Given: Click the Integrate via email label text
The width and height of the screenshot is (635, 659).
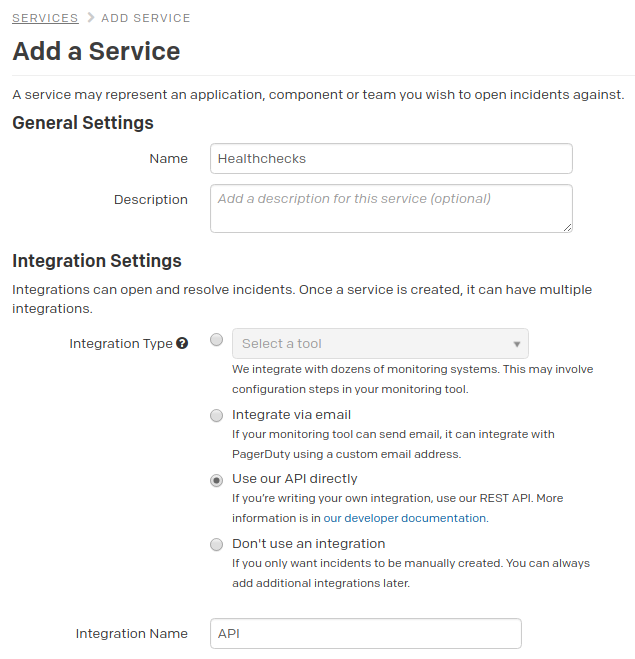Looking at the screenshot, I should coord(291,415).
